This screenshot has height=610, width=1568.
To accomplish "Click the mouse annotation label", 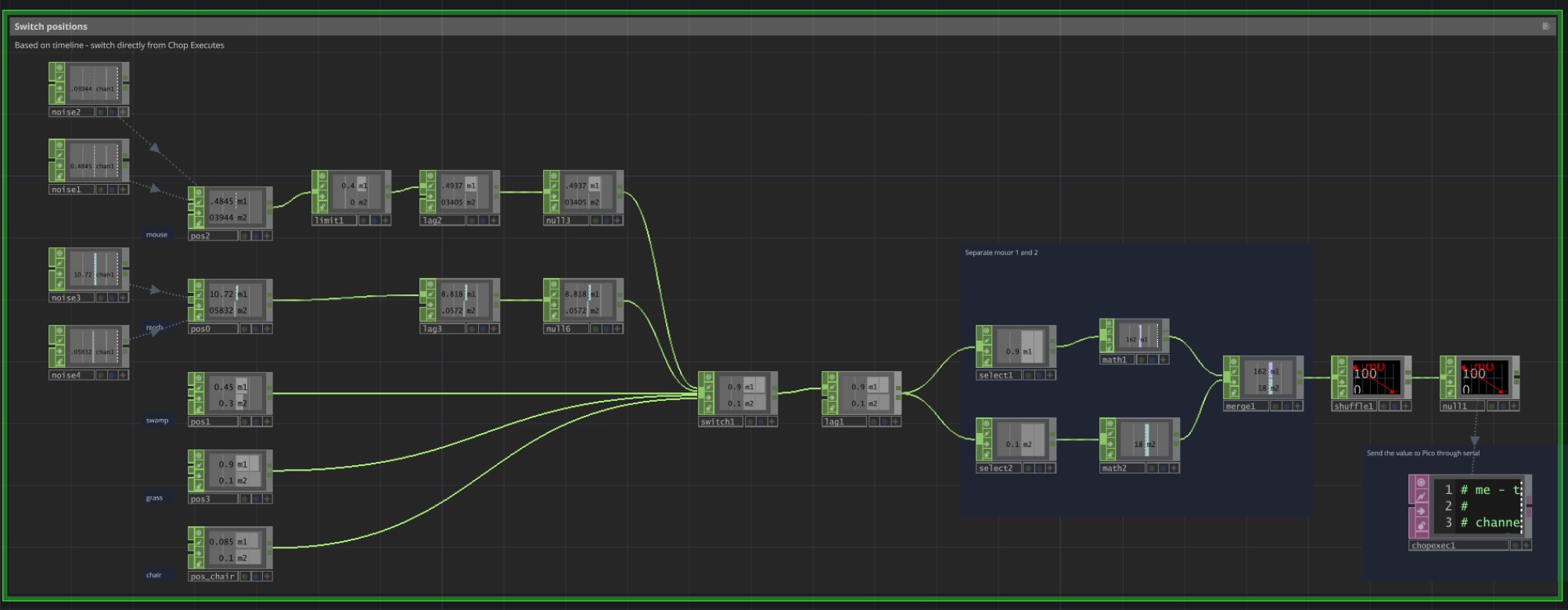I will tap(156, 235).
